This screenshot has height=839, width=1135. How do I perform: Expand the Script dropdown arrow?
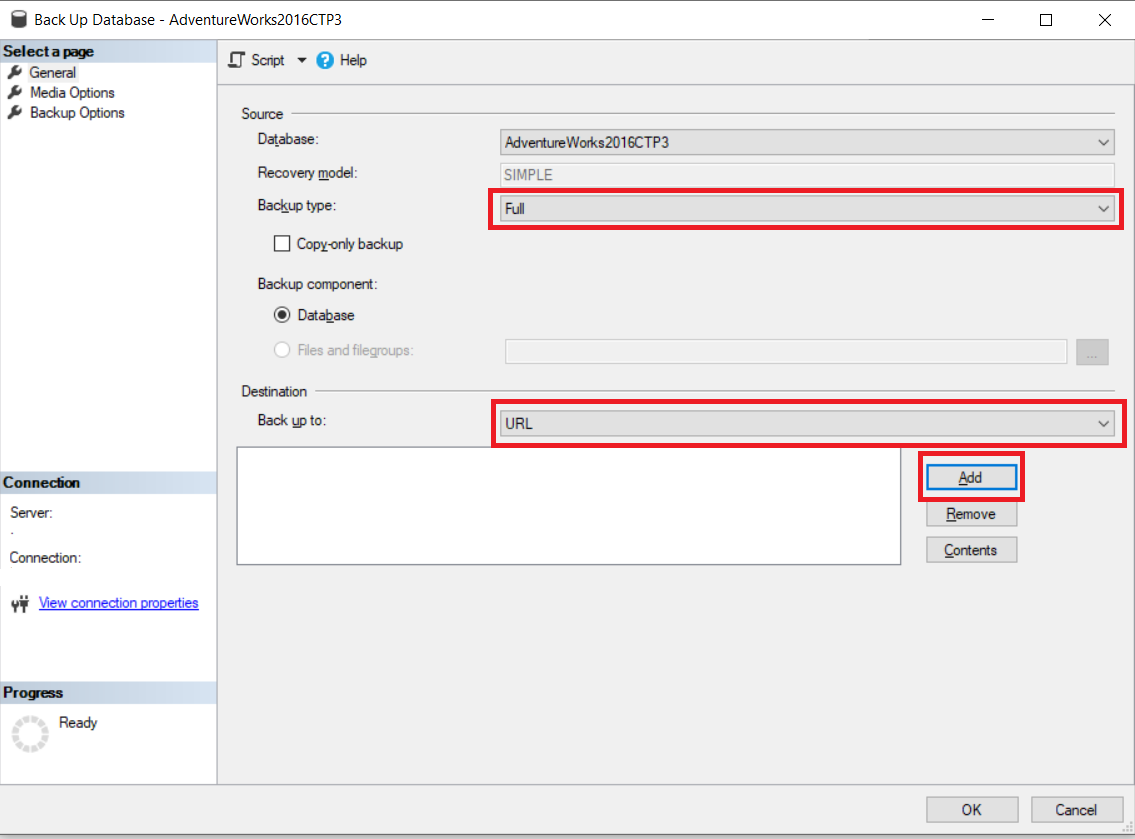[302, 60]
